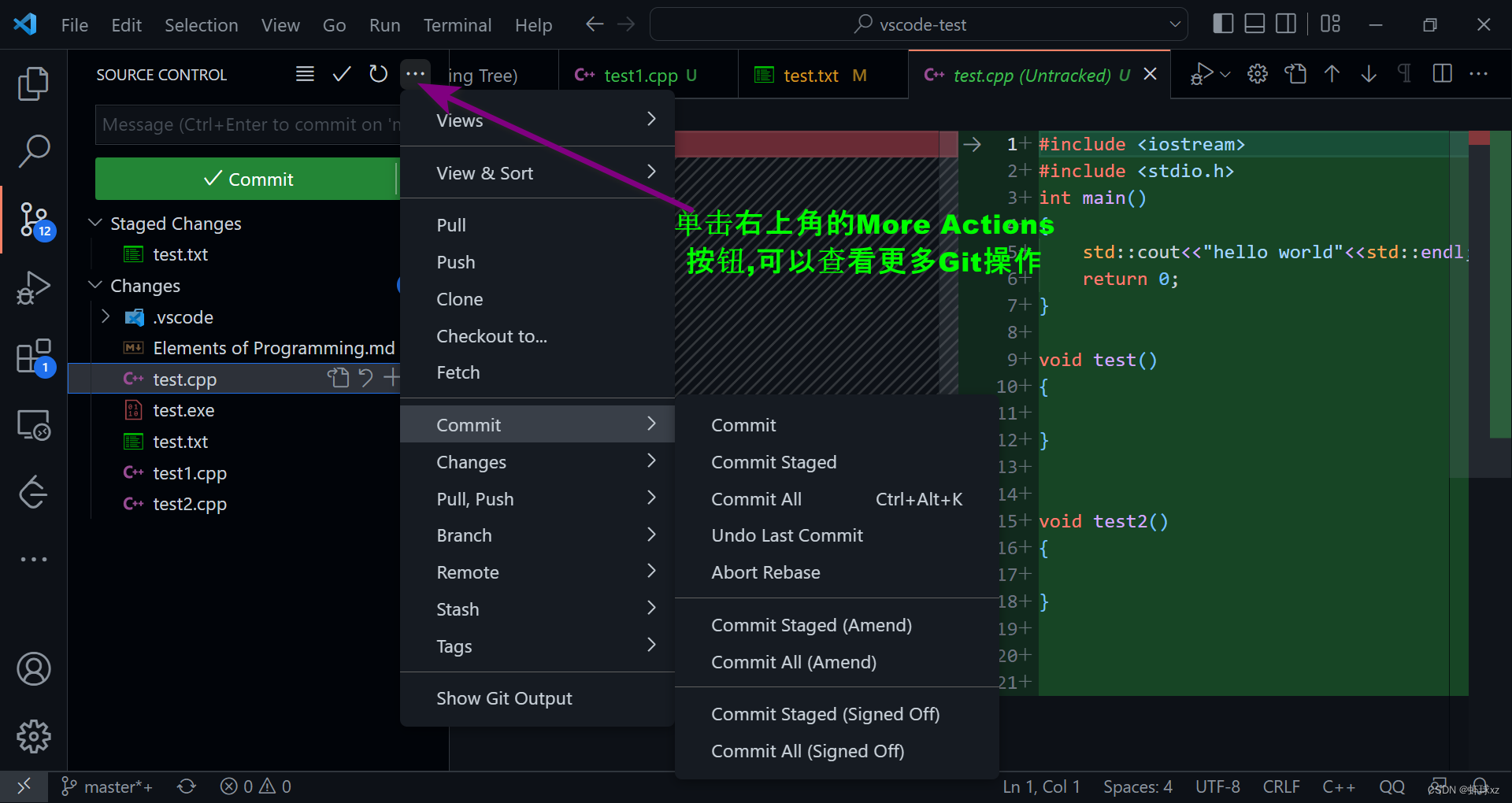Viewport: 1512px width, 803px height.
Task: Expand the .vscode folder
Action: pyautogui.click(x=106, y=316)
